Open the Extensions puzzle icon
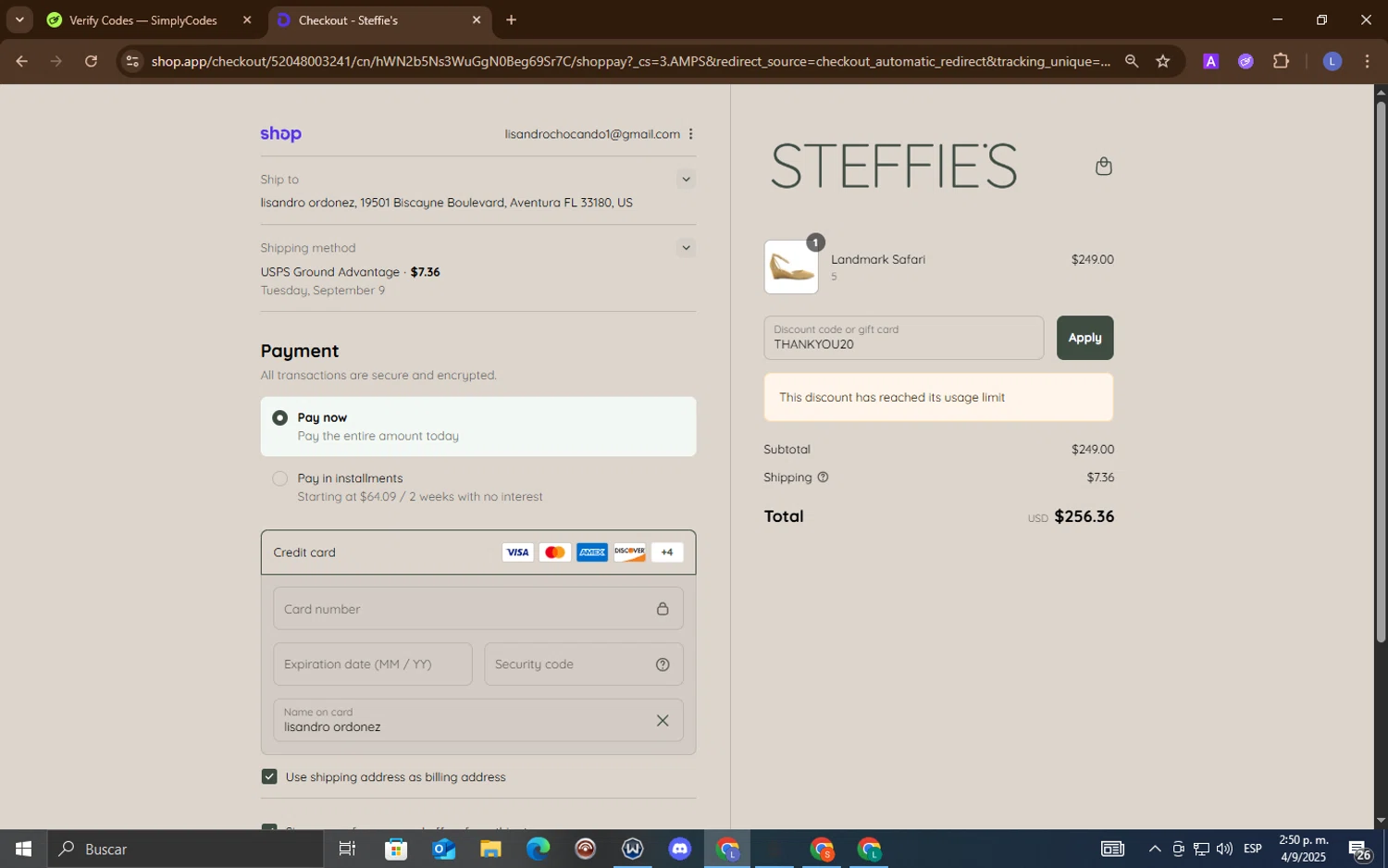The image size is (1388, 868). pyautogui.click(x=1281, y=61)
